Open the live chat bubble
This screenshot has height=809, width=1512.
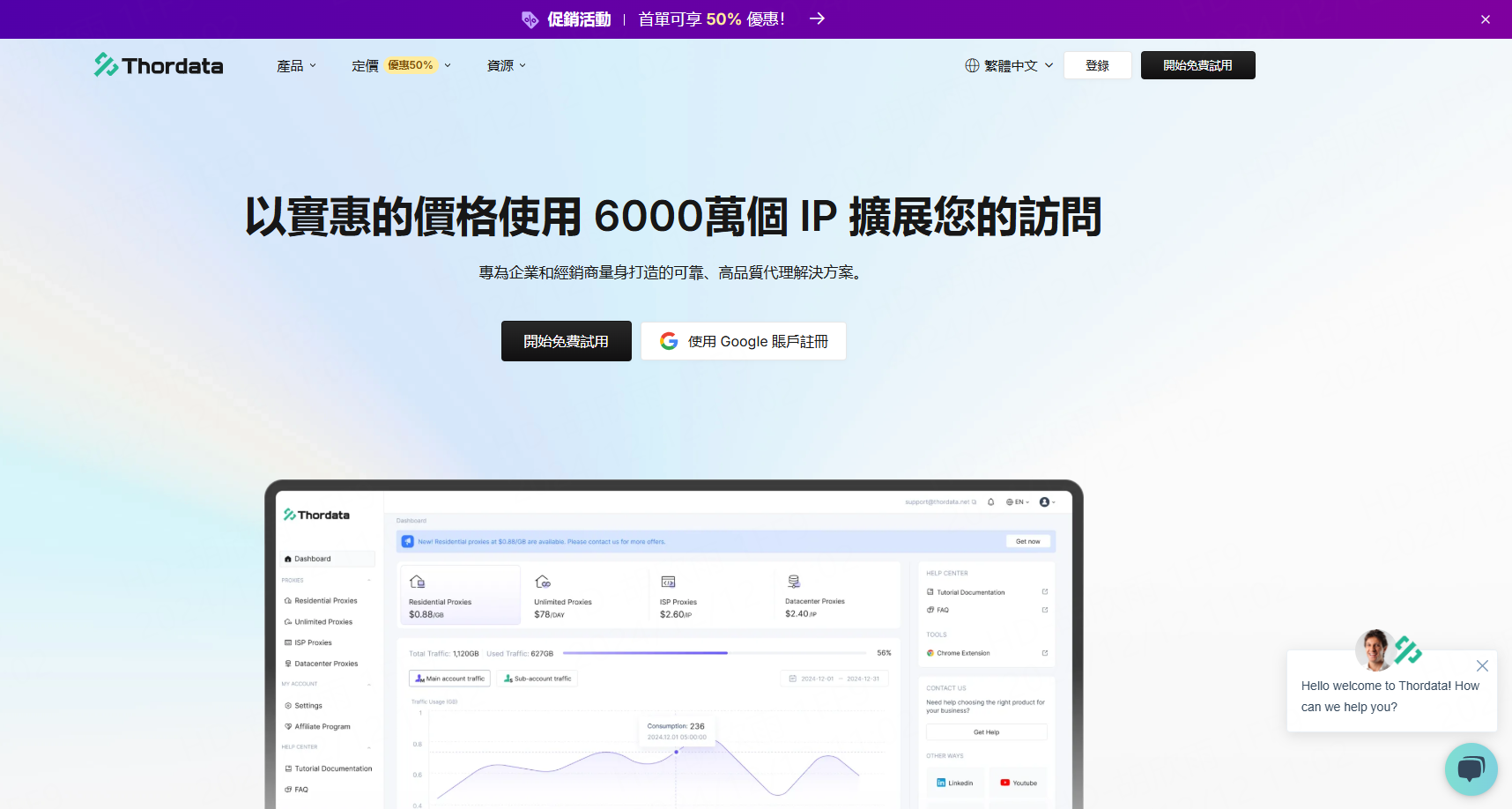(1471, 769)
